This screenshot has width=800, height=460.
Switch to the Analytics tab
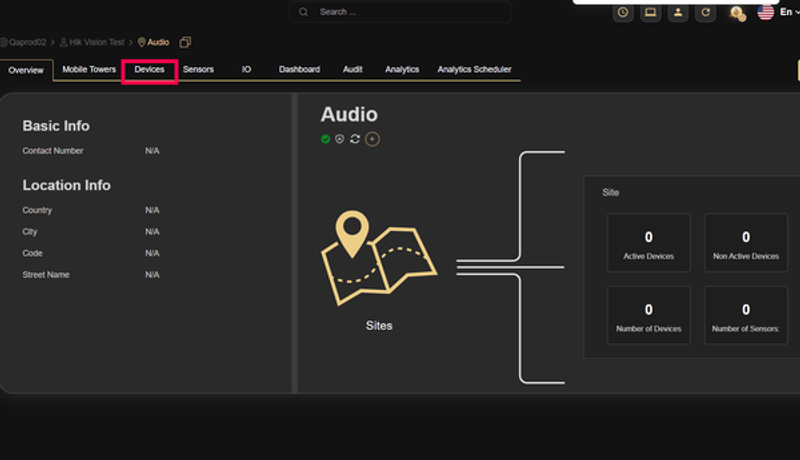402,69
